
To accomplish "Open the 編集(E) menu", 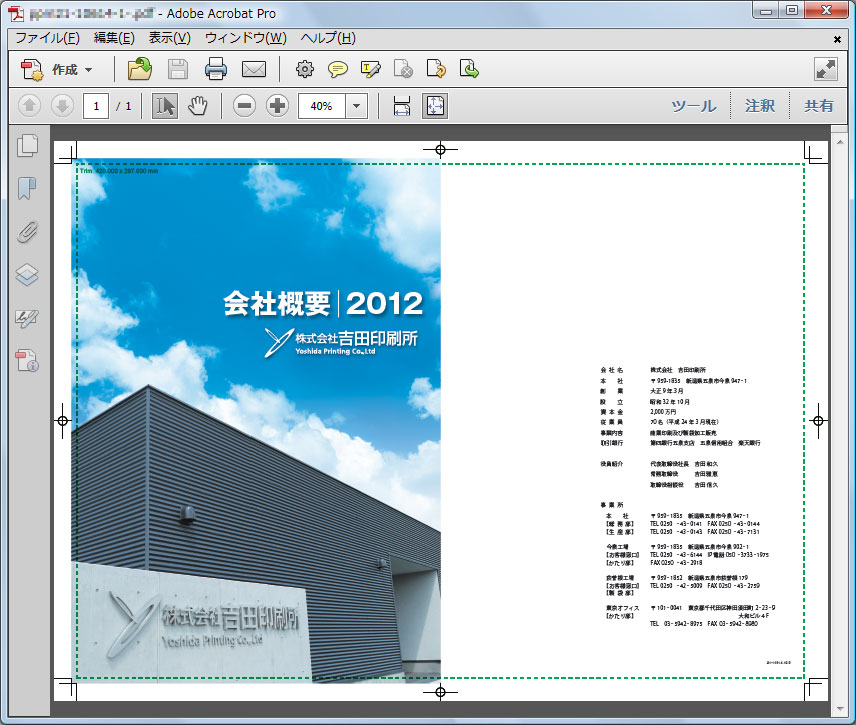I will pyautogui.click(x=114, y=38).
